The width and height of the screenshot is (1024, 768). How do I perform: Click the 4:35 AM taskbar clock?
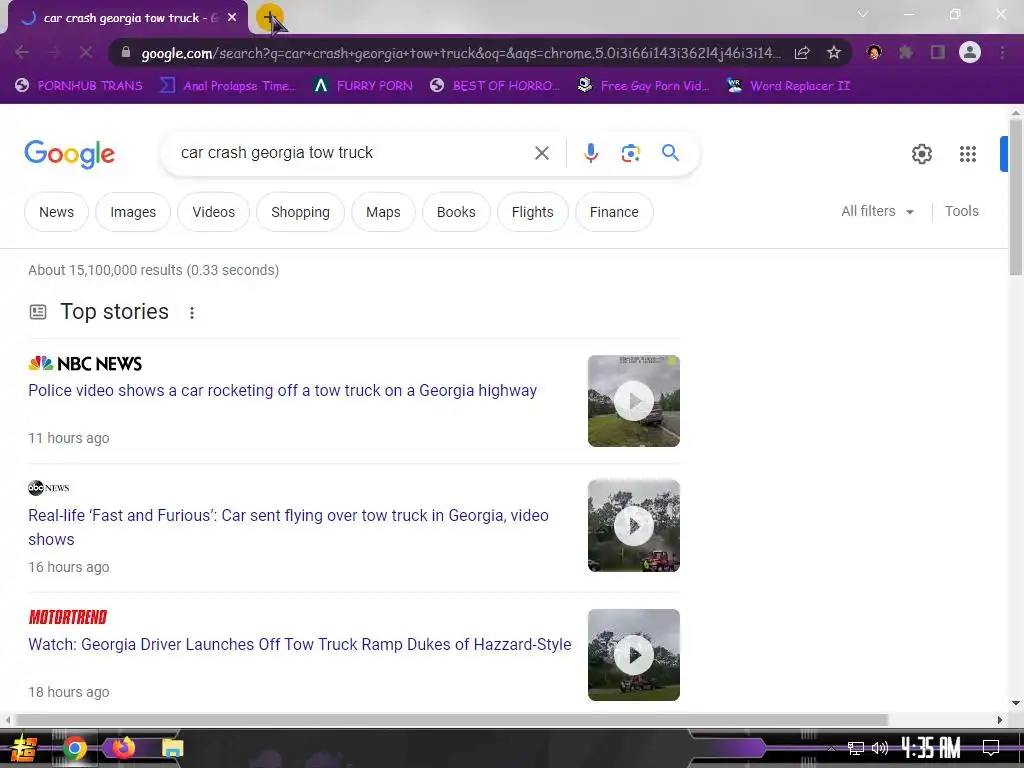[931, 748]
